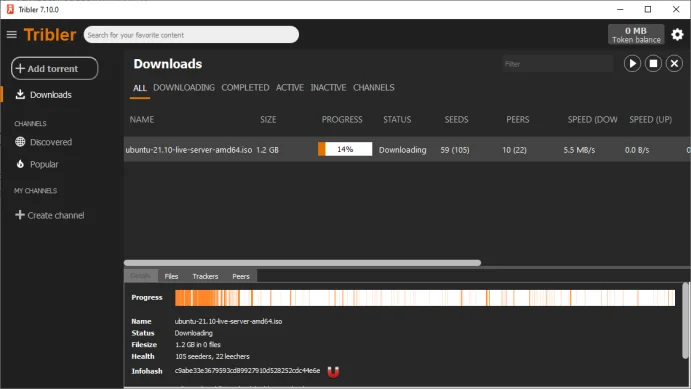Click the Popular flame icon
Screen dimensions: 691x389
pos(20,164)
